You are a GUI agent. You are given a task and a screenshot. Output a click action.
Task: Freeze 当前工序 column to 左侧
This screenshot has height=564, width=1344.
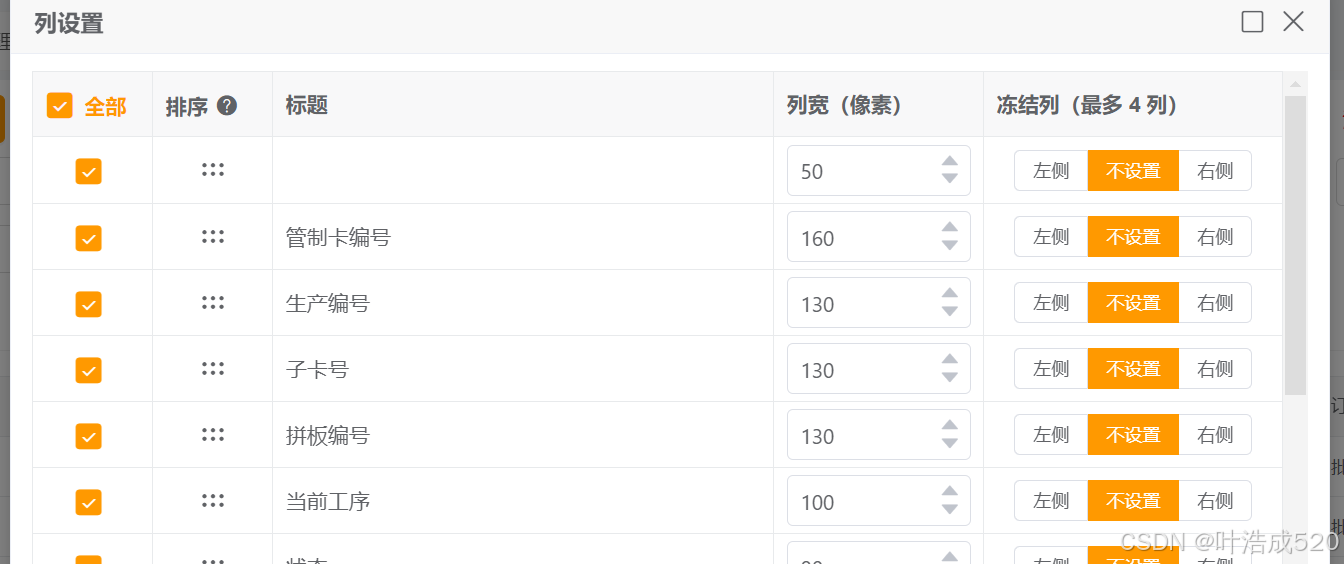coord(1051,501)
